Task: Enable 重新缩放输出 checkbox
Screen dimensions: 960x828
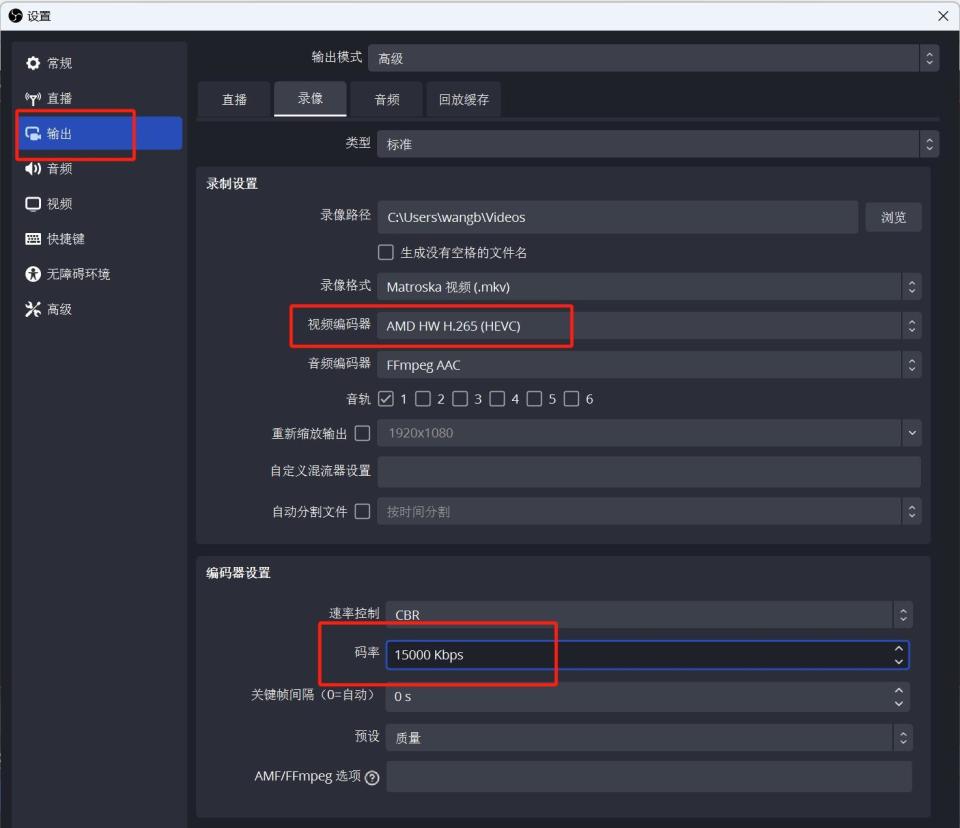Action: 362,434
